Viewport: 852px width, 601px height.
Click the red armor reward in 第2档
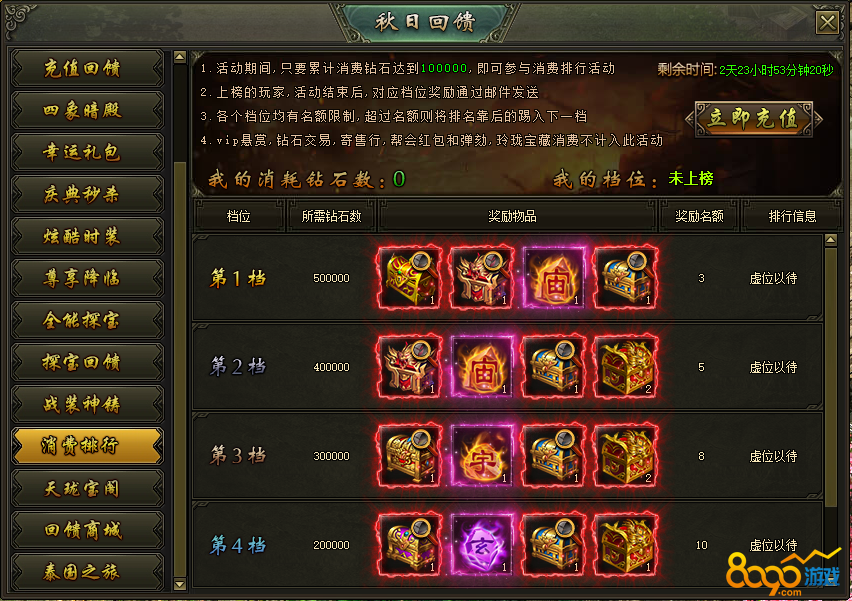pyautogui.click(x=409, y=367)
